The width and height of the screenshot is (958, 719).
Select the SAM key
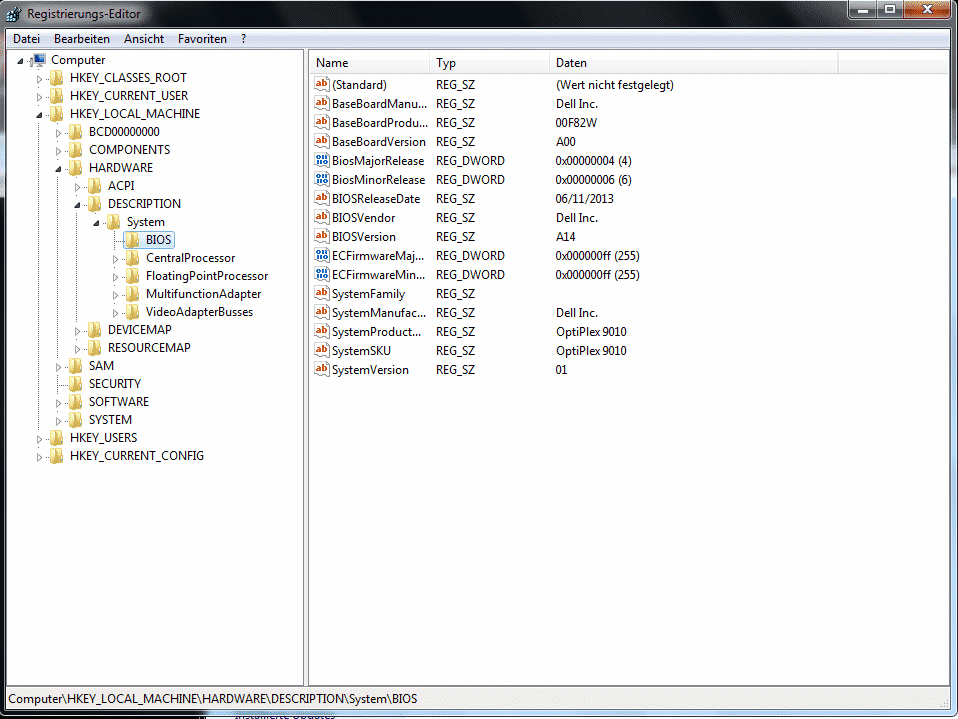(x=101, y=366)
